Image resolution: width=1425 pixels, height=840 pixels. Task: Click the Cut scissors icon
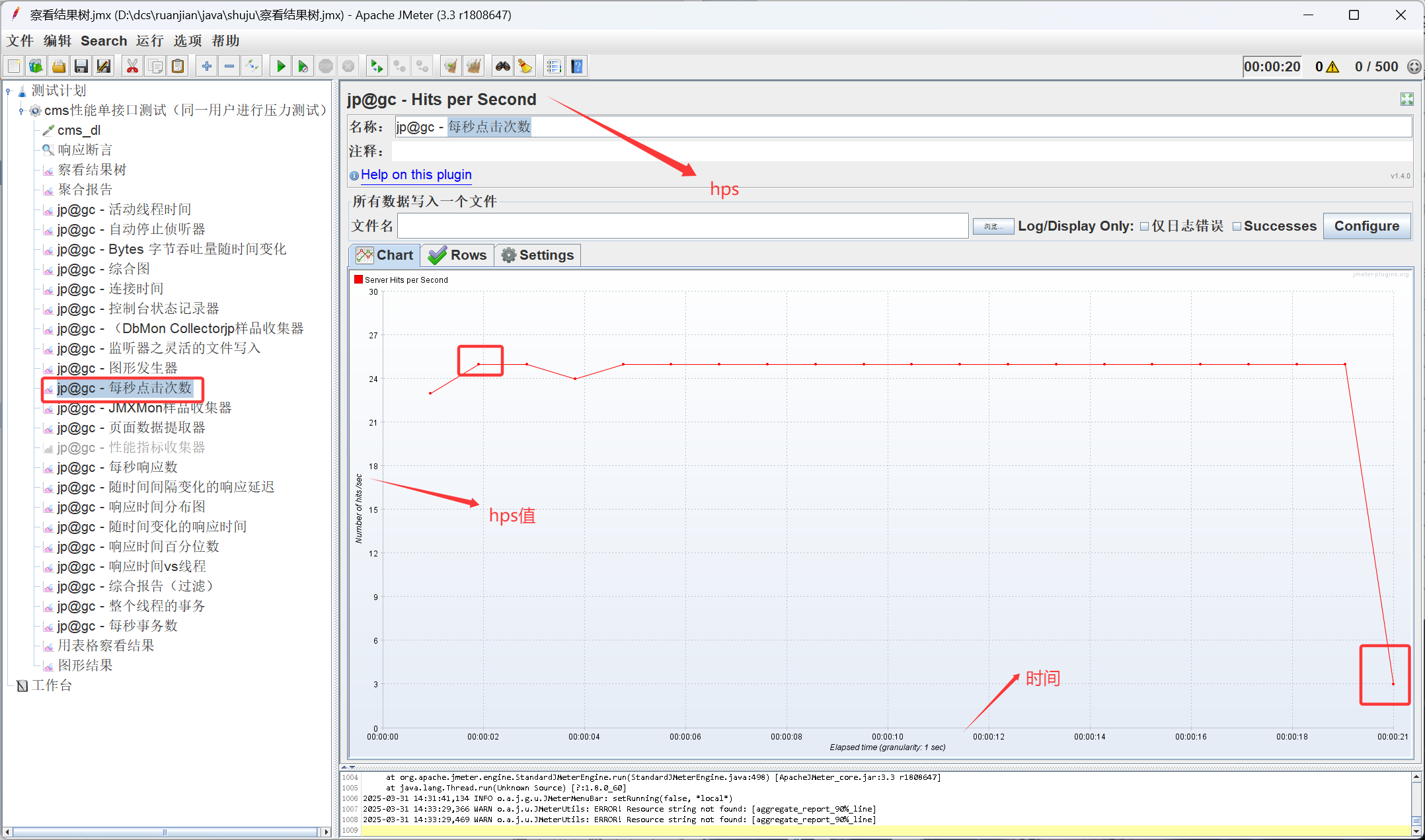click(x=132, y=66)
